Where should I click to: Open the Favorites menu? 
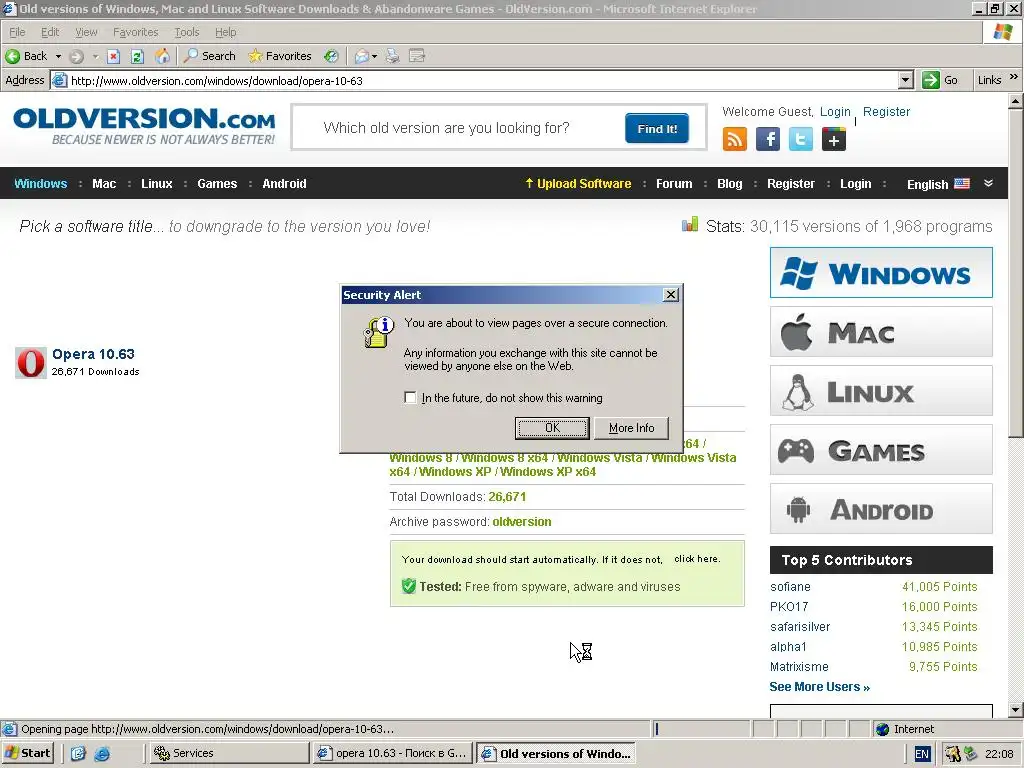coord(136,32)
